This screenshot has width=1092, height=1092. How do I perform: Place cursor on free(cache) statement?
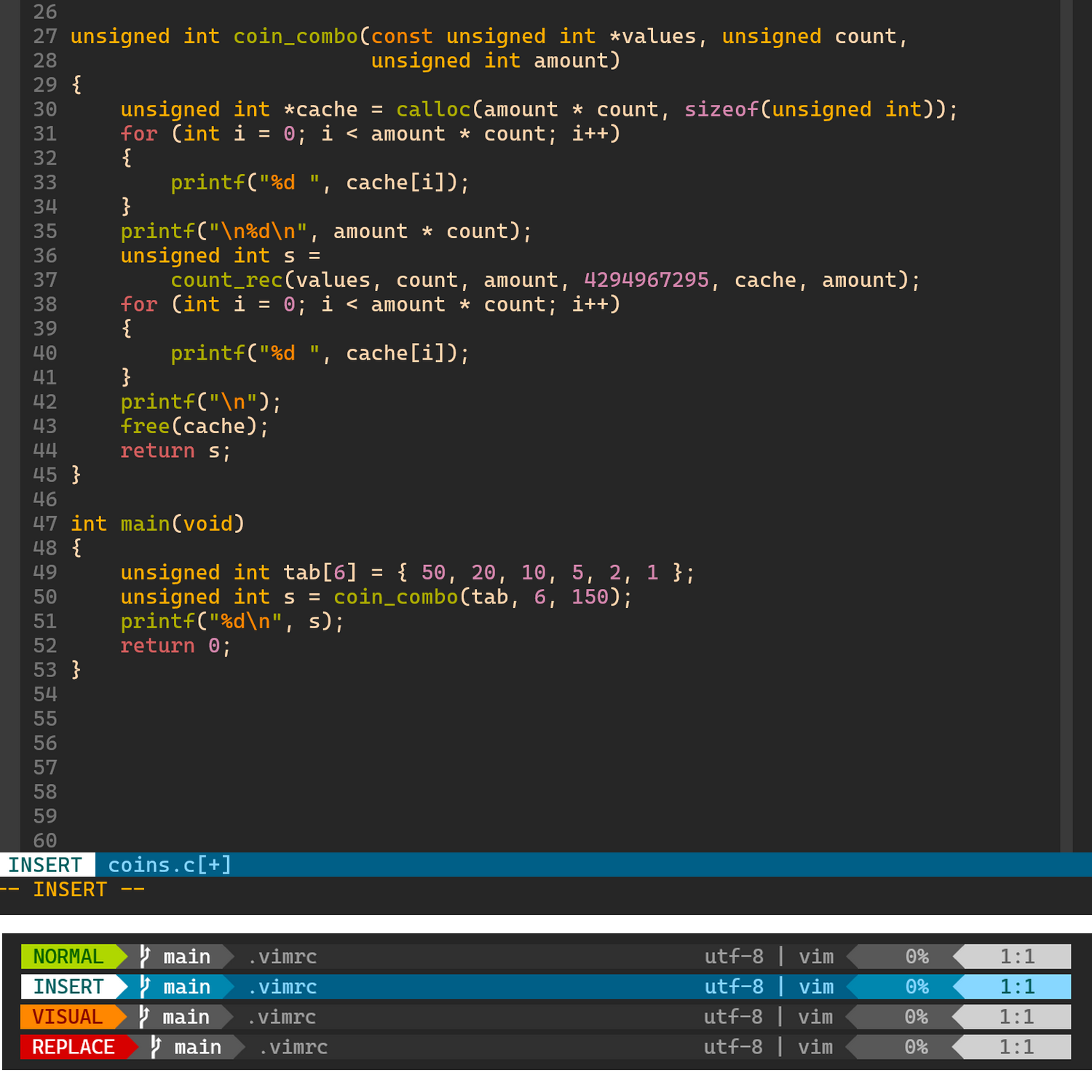[x=194, y=426]
